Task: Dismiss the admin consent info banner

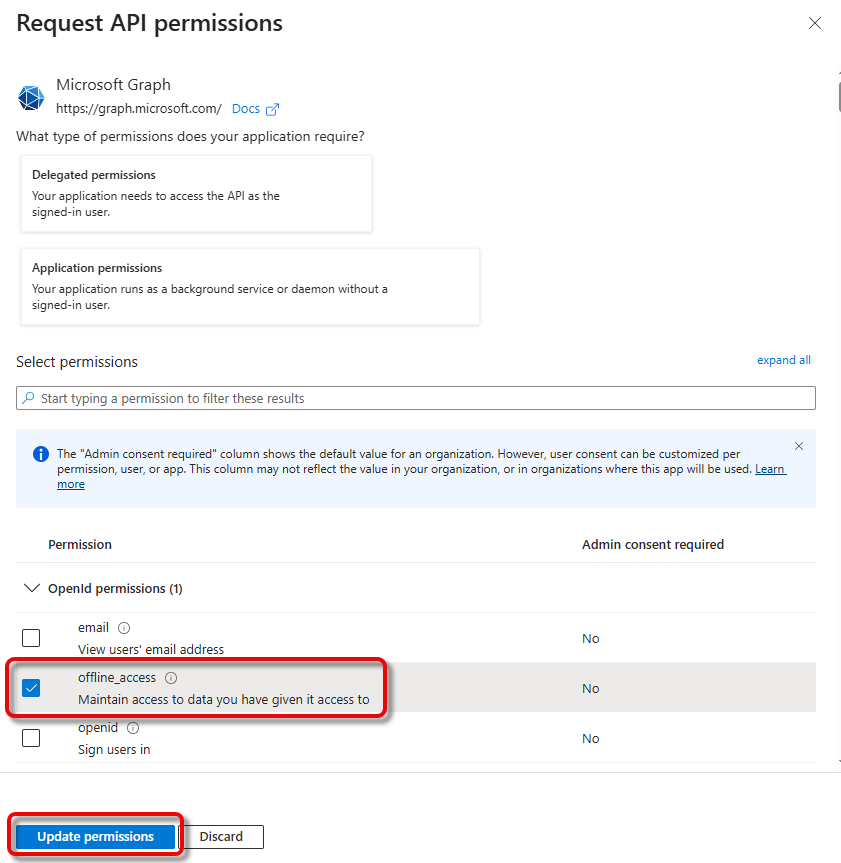Action: (x=798, y=446)
